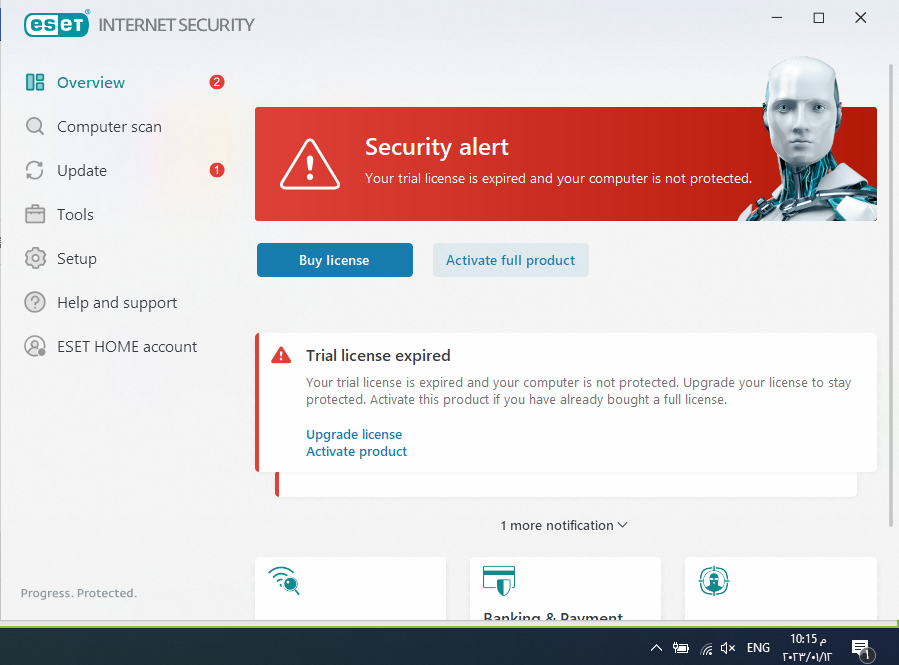The image size is (899, 665).
Task: Follow the Upgrade license link
Action: (x=354, y=434)
